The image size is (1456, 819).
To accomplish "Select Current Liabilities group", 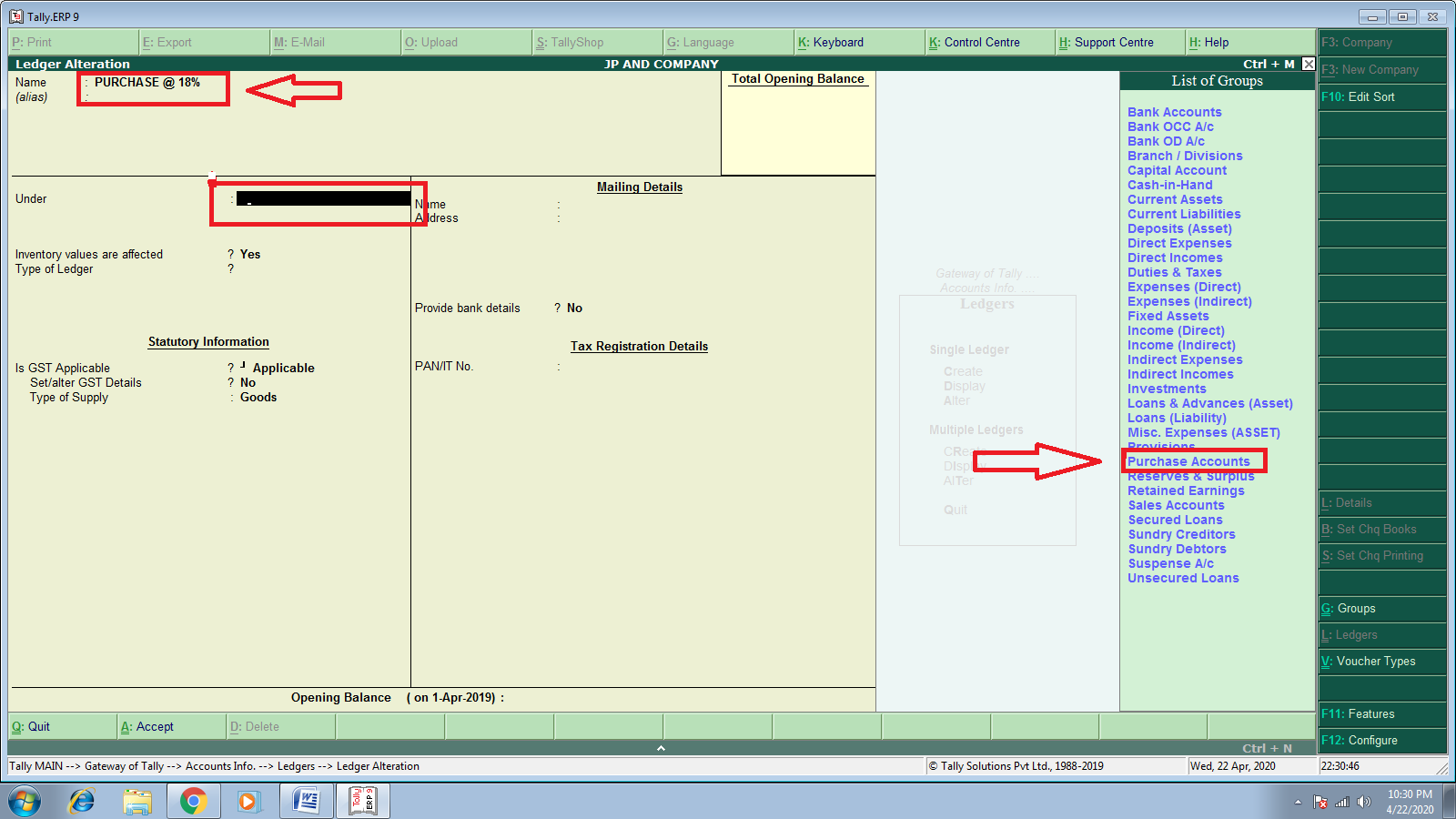I will click(x=1184, y=214).
